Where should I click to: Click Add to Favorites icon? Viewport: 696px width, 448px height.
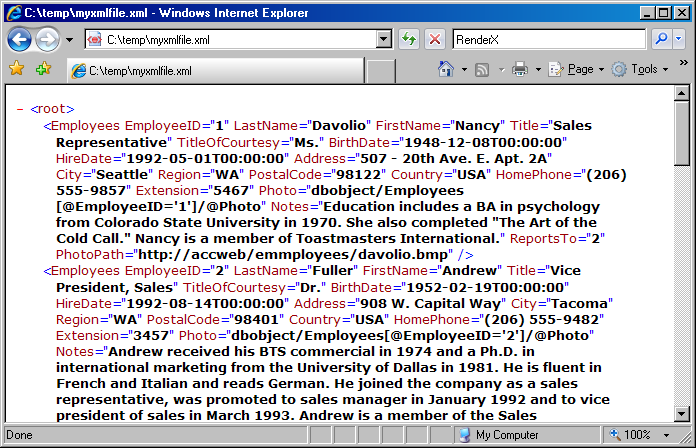43,69
